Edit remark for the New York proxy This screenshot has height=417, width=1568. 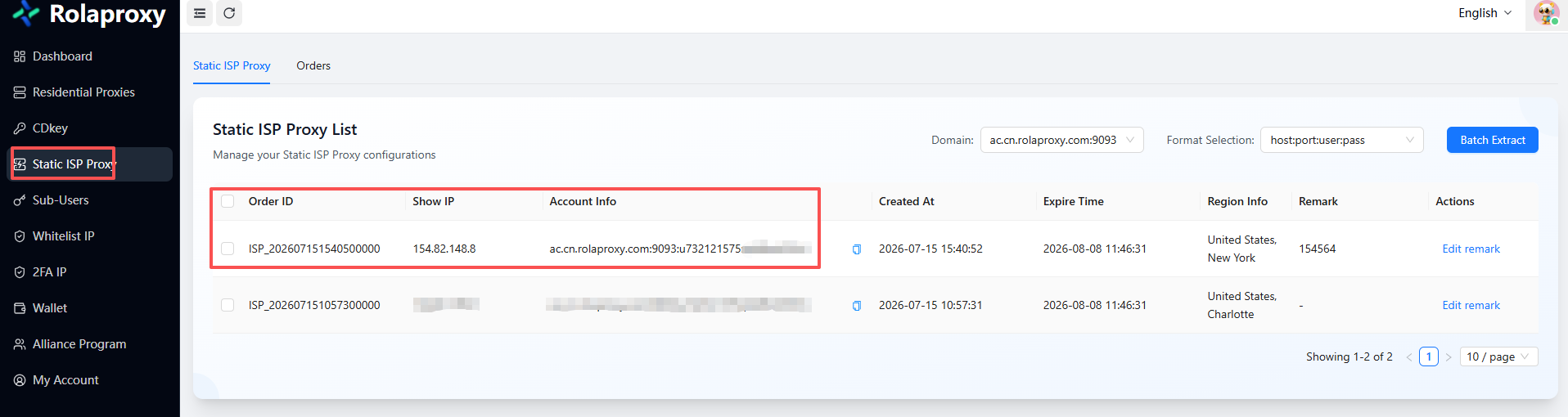tap(1471, 249)
